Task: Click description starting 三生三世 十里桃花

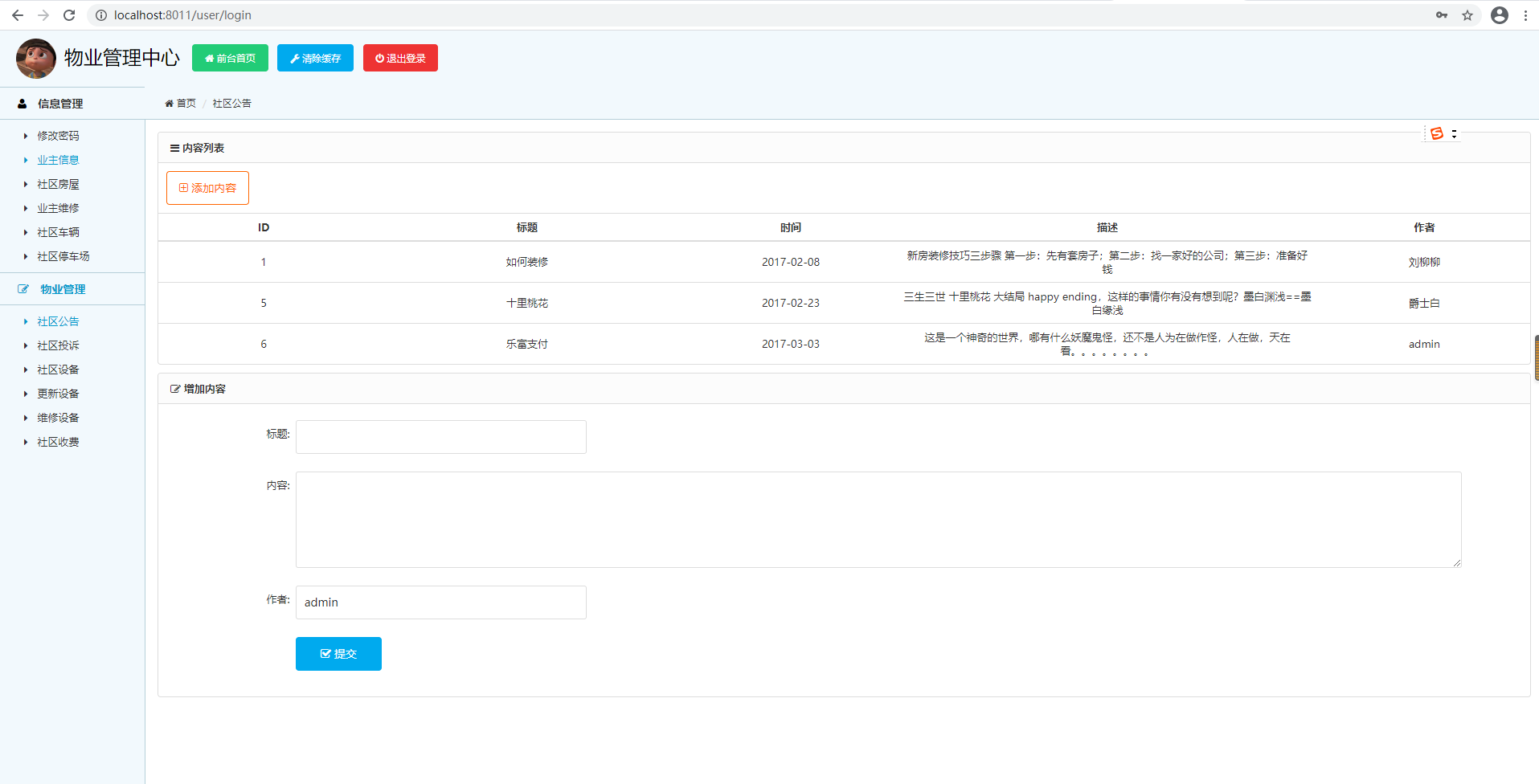Action: coord(1107,303)
